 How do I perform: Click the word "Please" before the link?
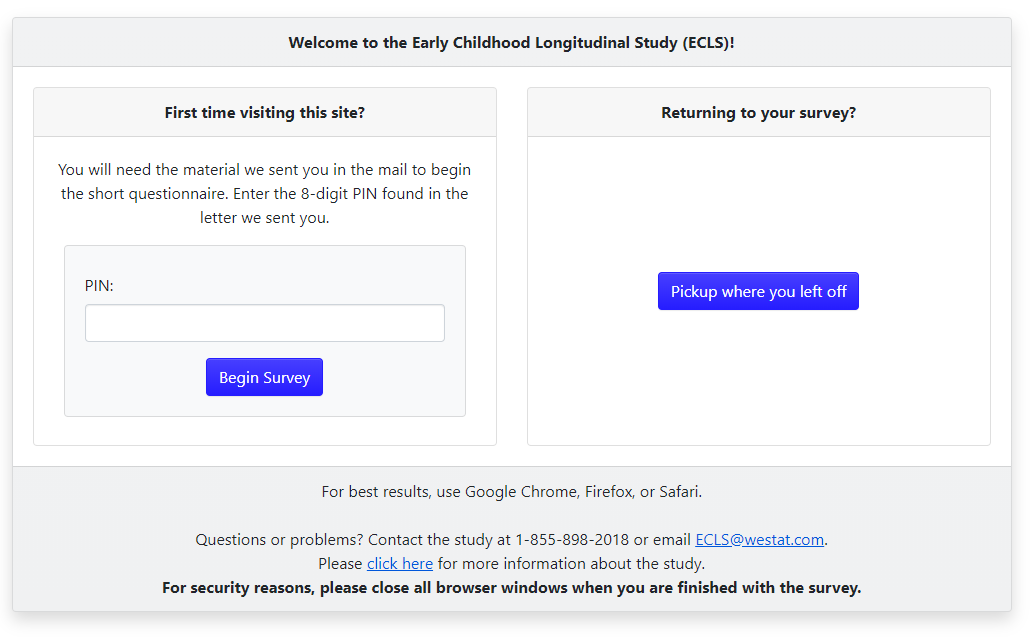(x=340, y=564)
